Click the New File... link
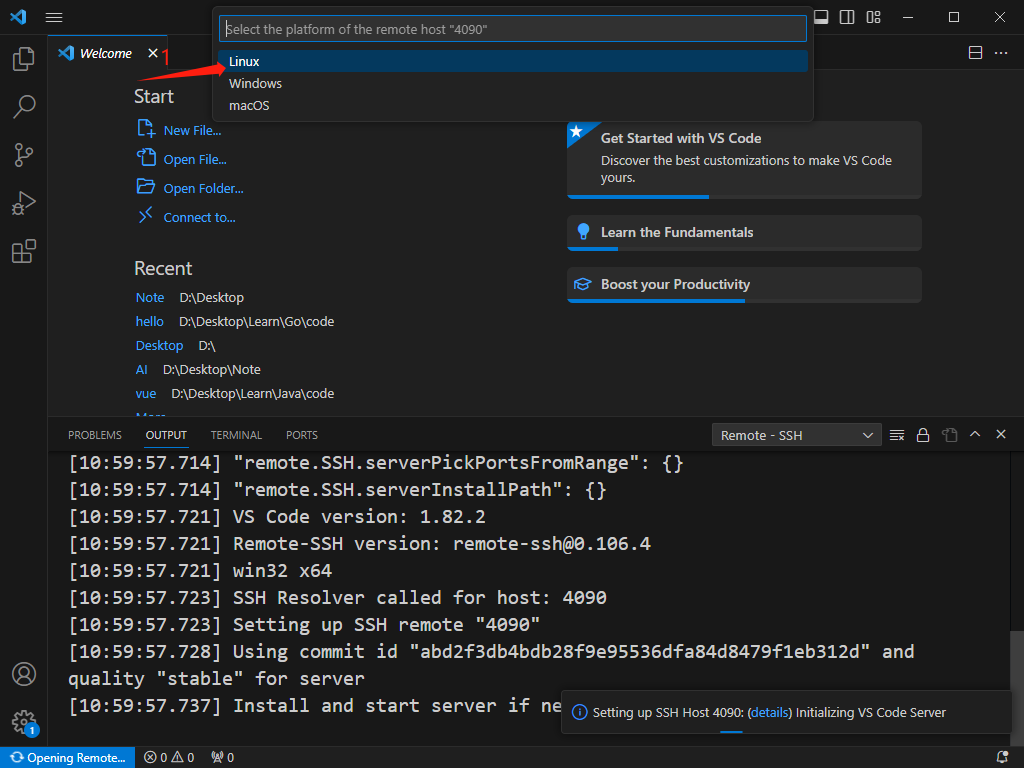This screenshot has width=1024, height=768. pos(192,131)
